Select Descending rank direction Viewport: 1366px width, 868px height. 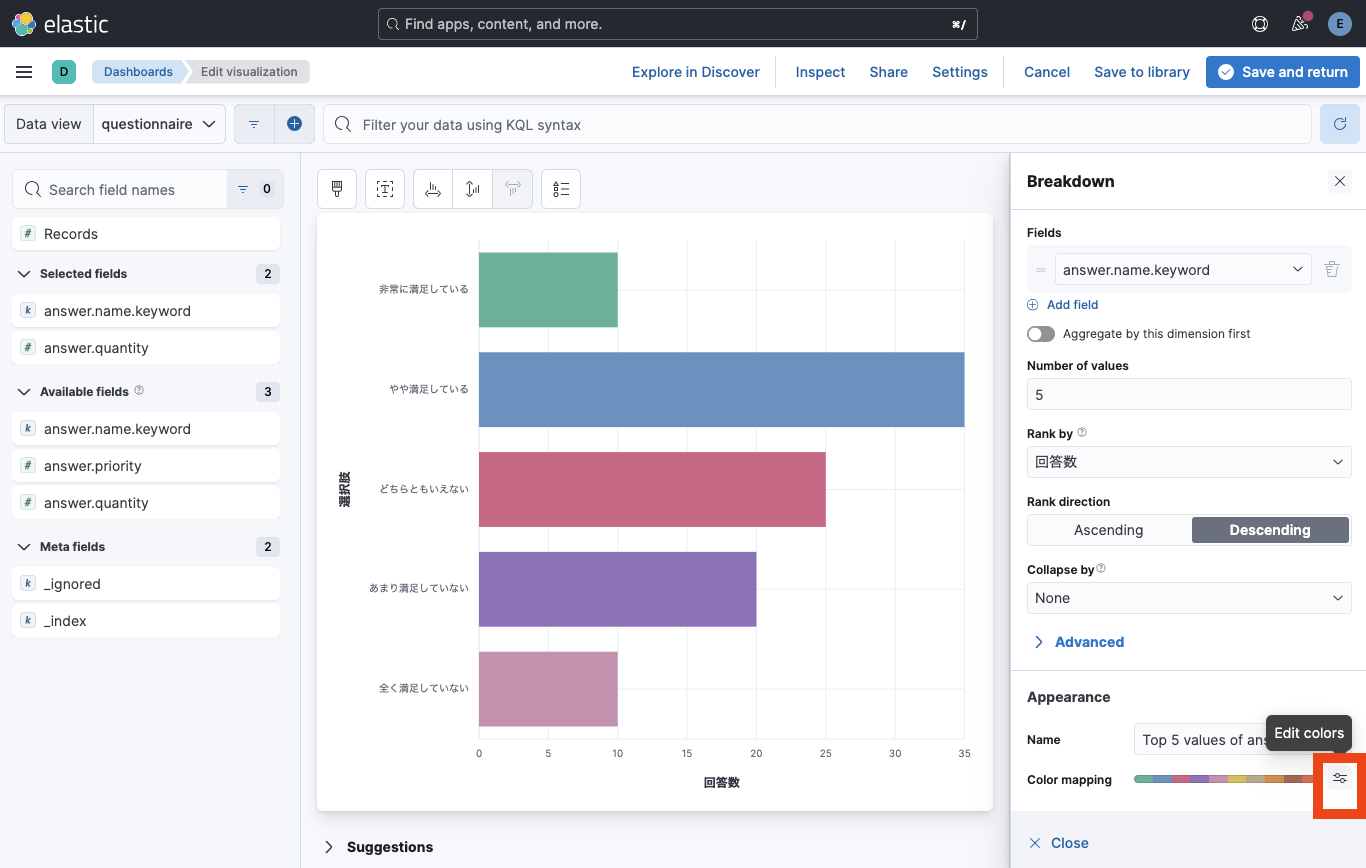tap(1270, 530)
